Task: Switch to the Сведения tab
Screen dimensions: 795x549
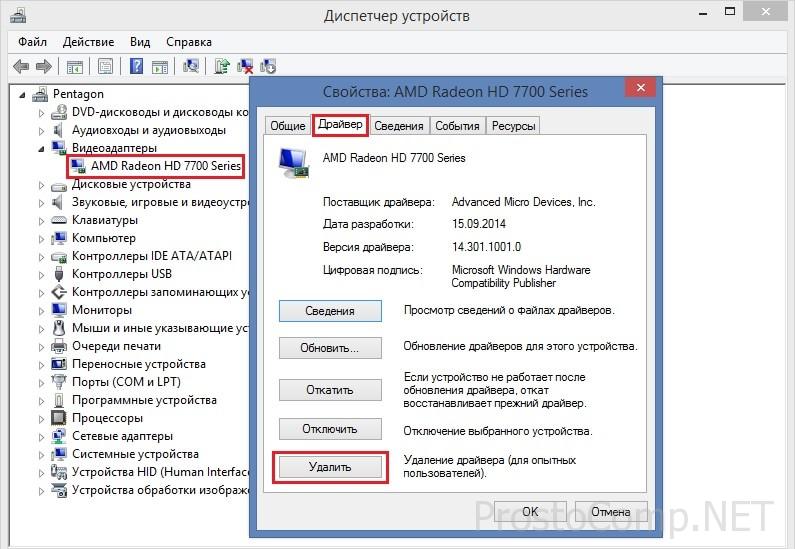Action: [399, 126]
